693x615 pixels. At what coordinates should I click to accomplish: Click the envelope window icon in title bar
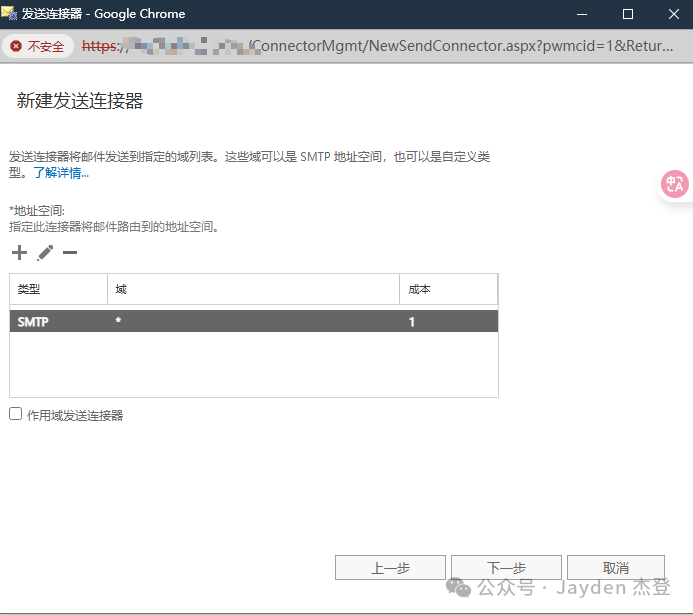pyautogui.click(x=10, y=14)
